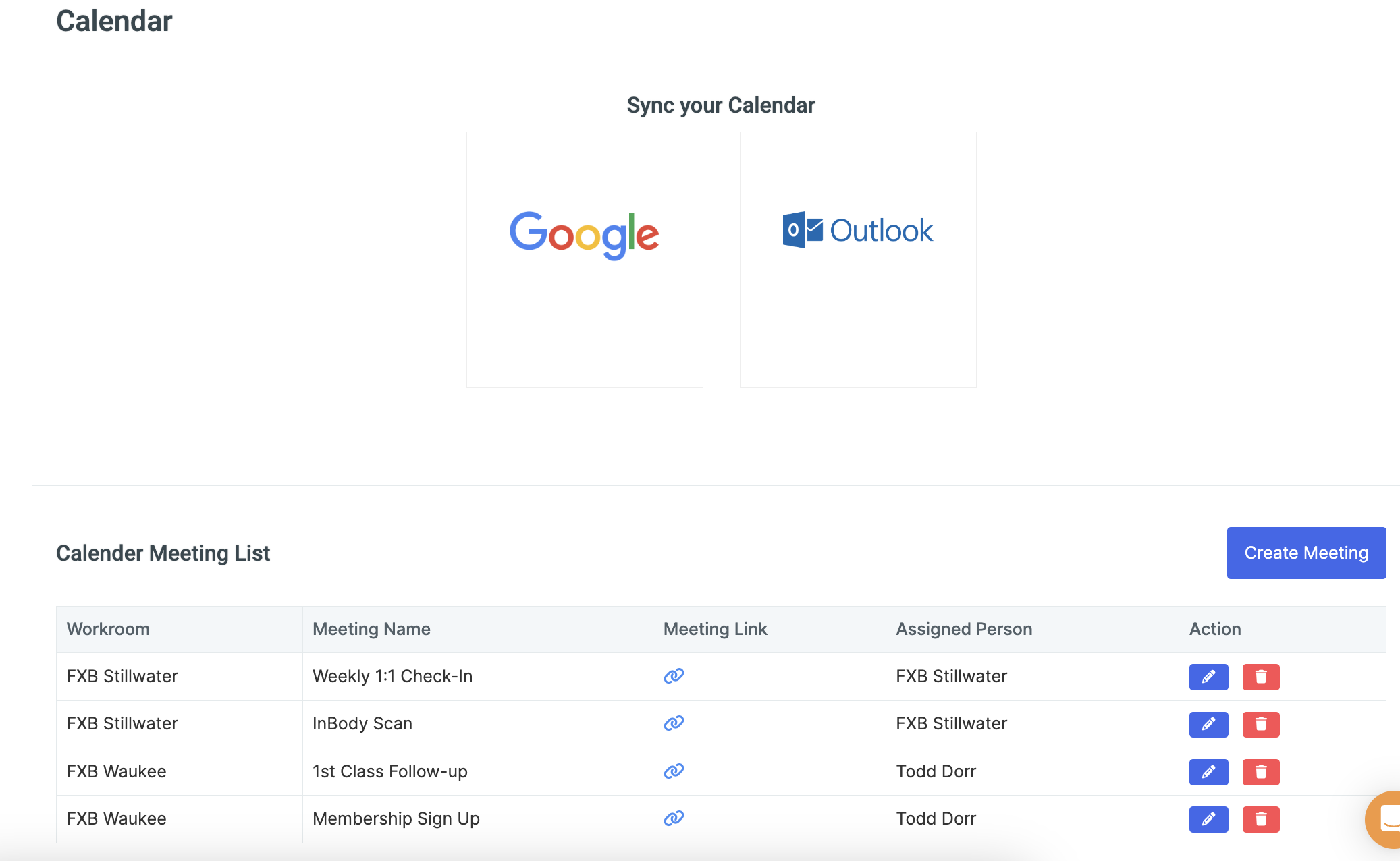Select the Todd Dorr cell for Membership Sign Up
Image resolution: width=1400 pixels, height=861 pixels.
936,818
